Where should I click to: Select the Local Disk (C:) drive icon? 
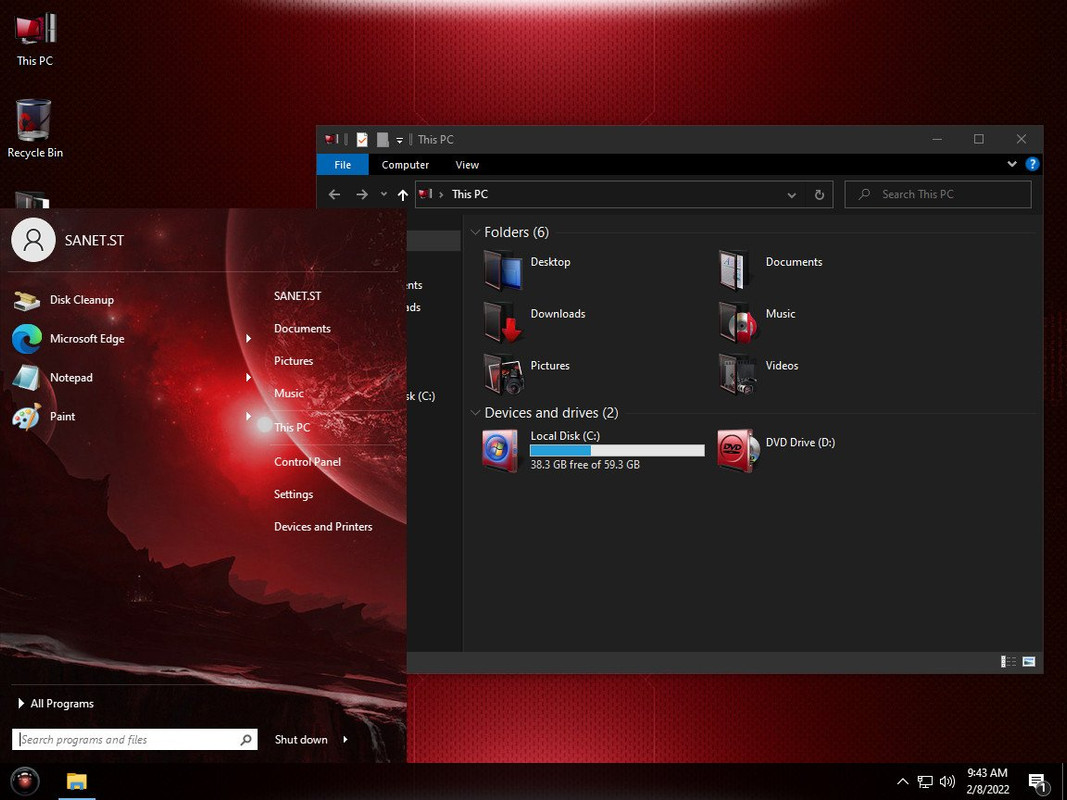(499, 450)
